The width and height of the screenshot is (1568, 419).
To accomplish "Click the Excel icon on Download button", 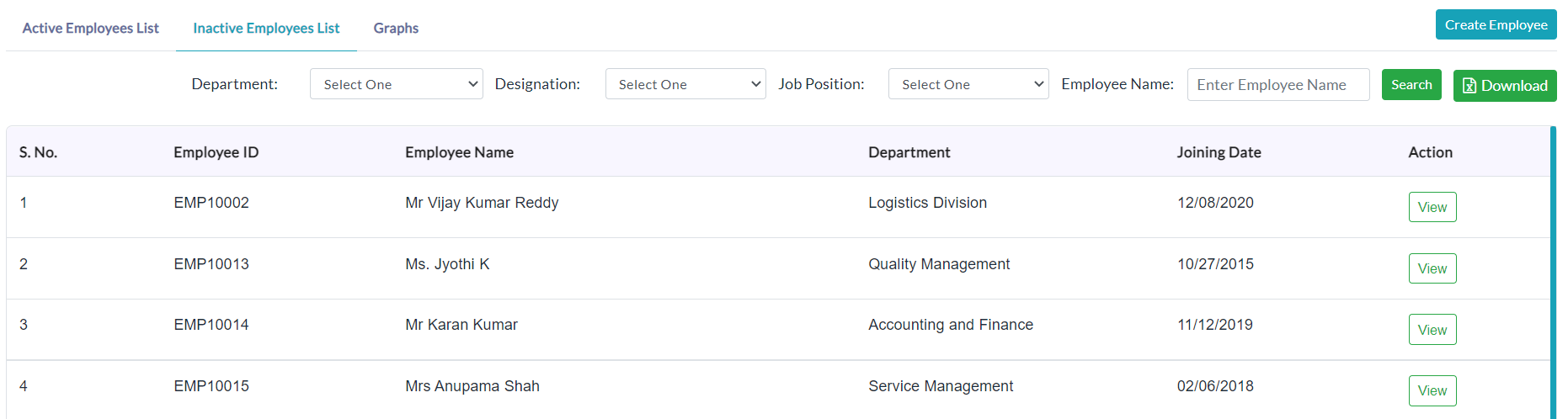I will [1469, 86].
